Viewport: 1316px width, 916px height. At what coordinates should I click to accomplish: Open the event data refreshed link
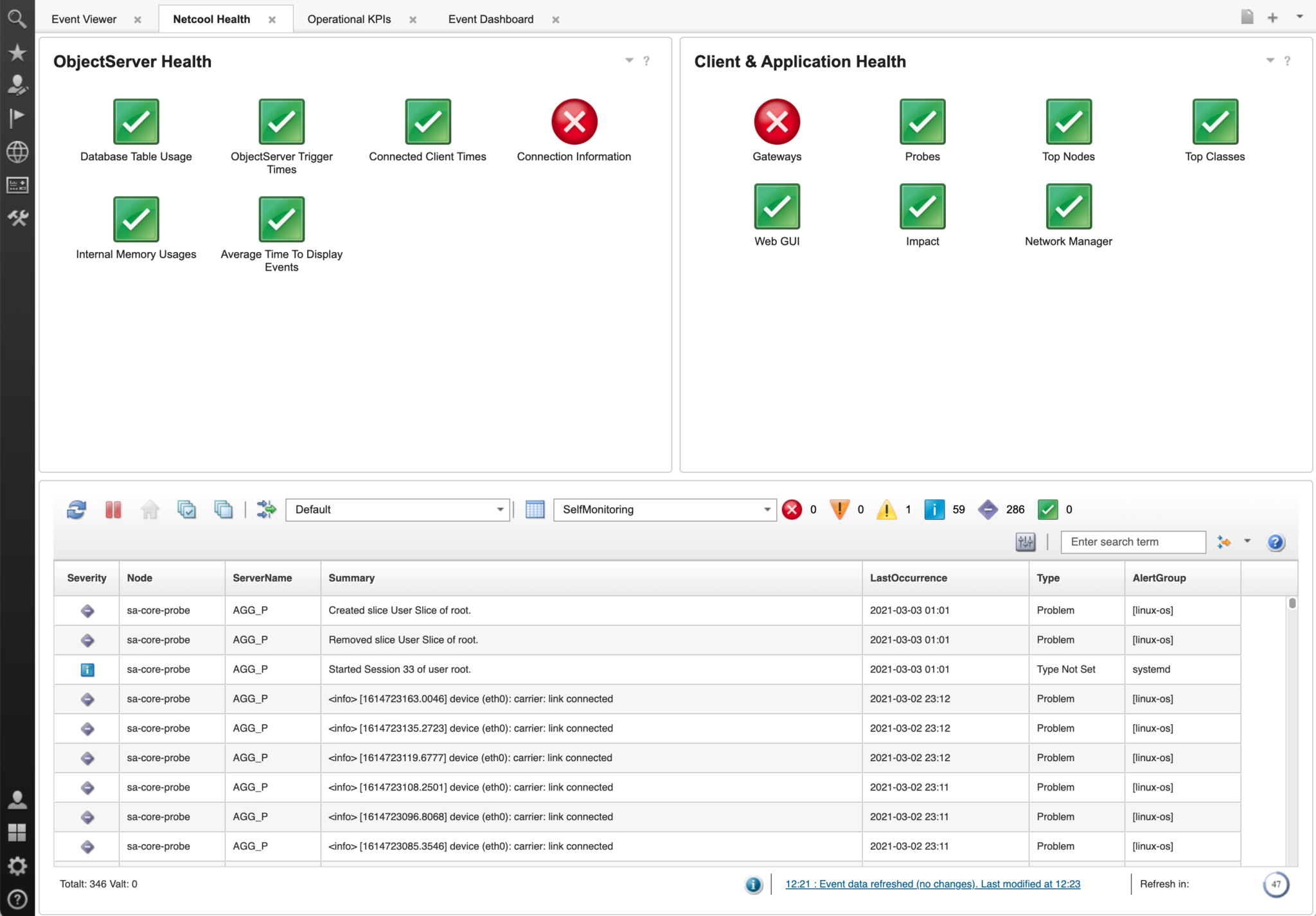pyautogui.click(x=932, y=883)
